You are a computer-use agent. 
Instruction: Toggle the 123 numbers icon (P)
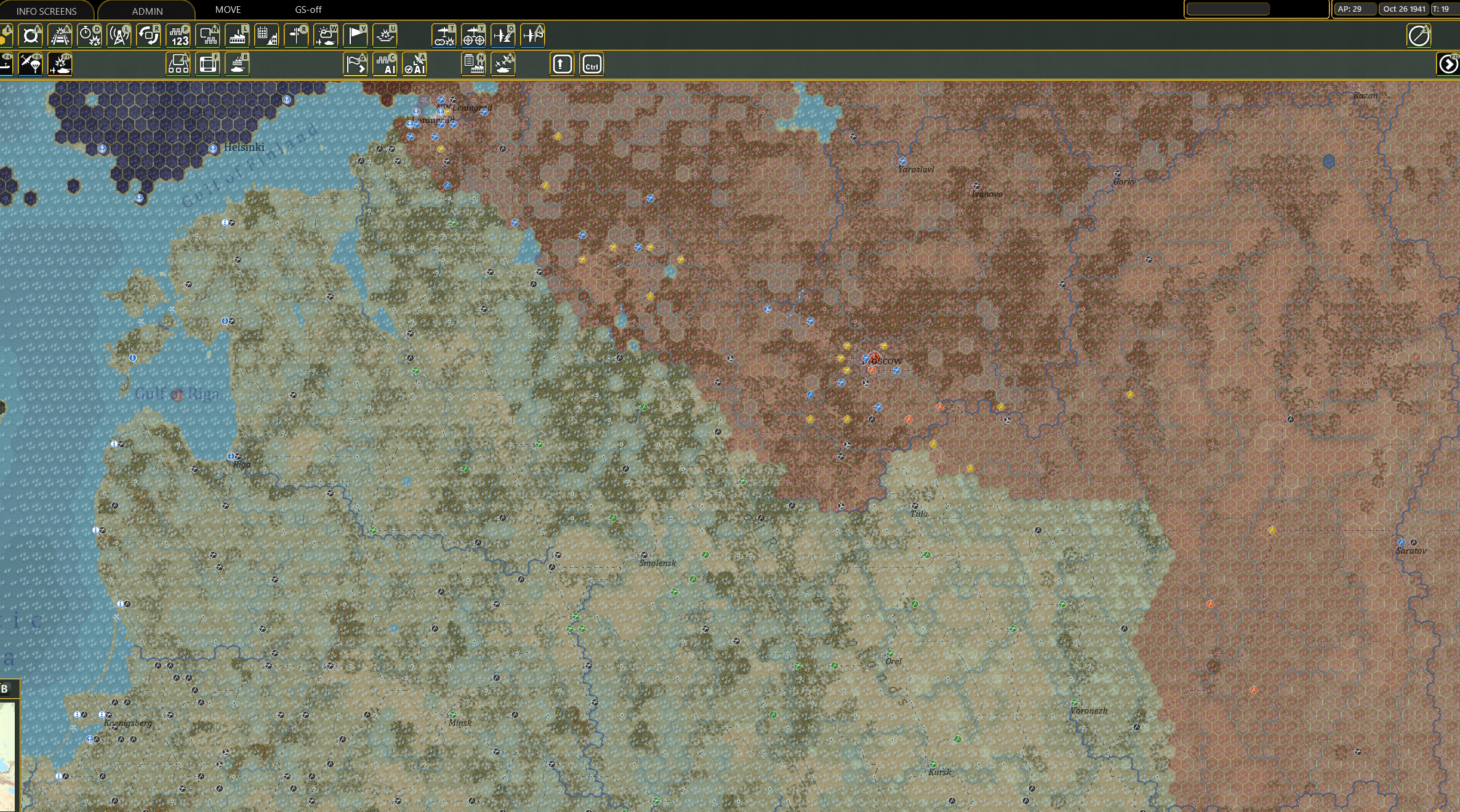178,36
